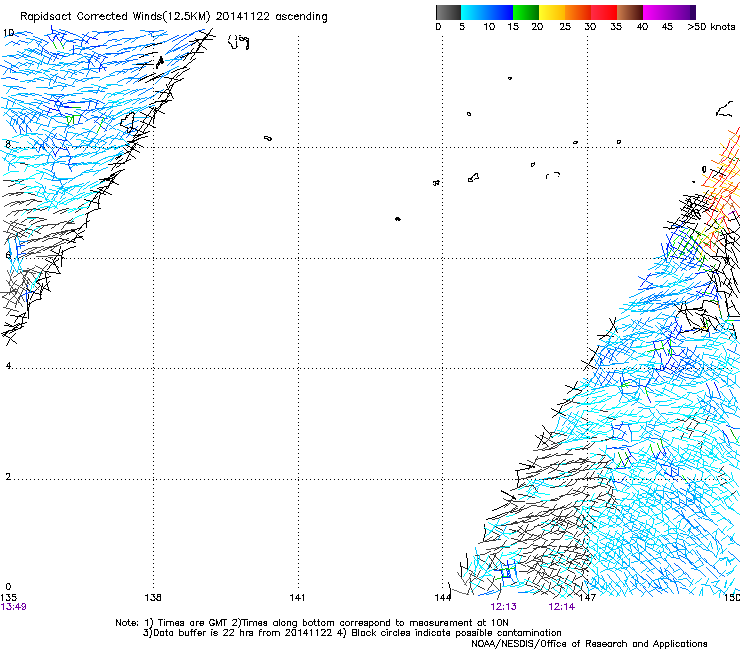Click the gray 0-5 knots color swatch
This screenshot has height=650, width=740.
(448, 12)
